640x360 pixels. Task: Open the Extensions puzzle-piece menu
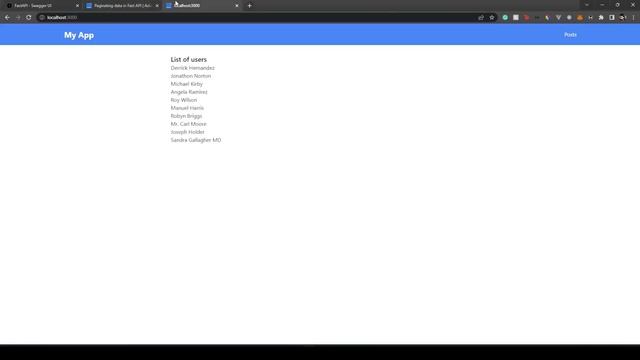click(601, 18)
